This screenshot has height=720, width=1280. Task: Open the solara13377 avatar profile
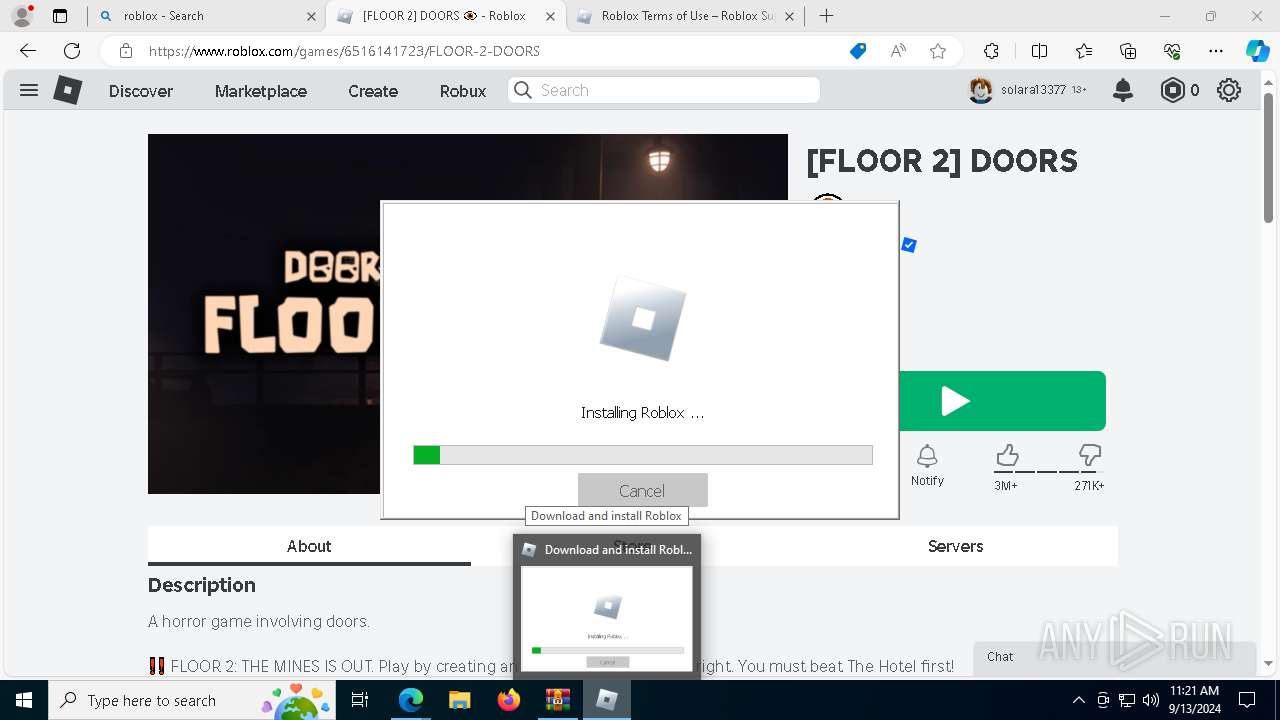tap(981, 90)
